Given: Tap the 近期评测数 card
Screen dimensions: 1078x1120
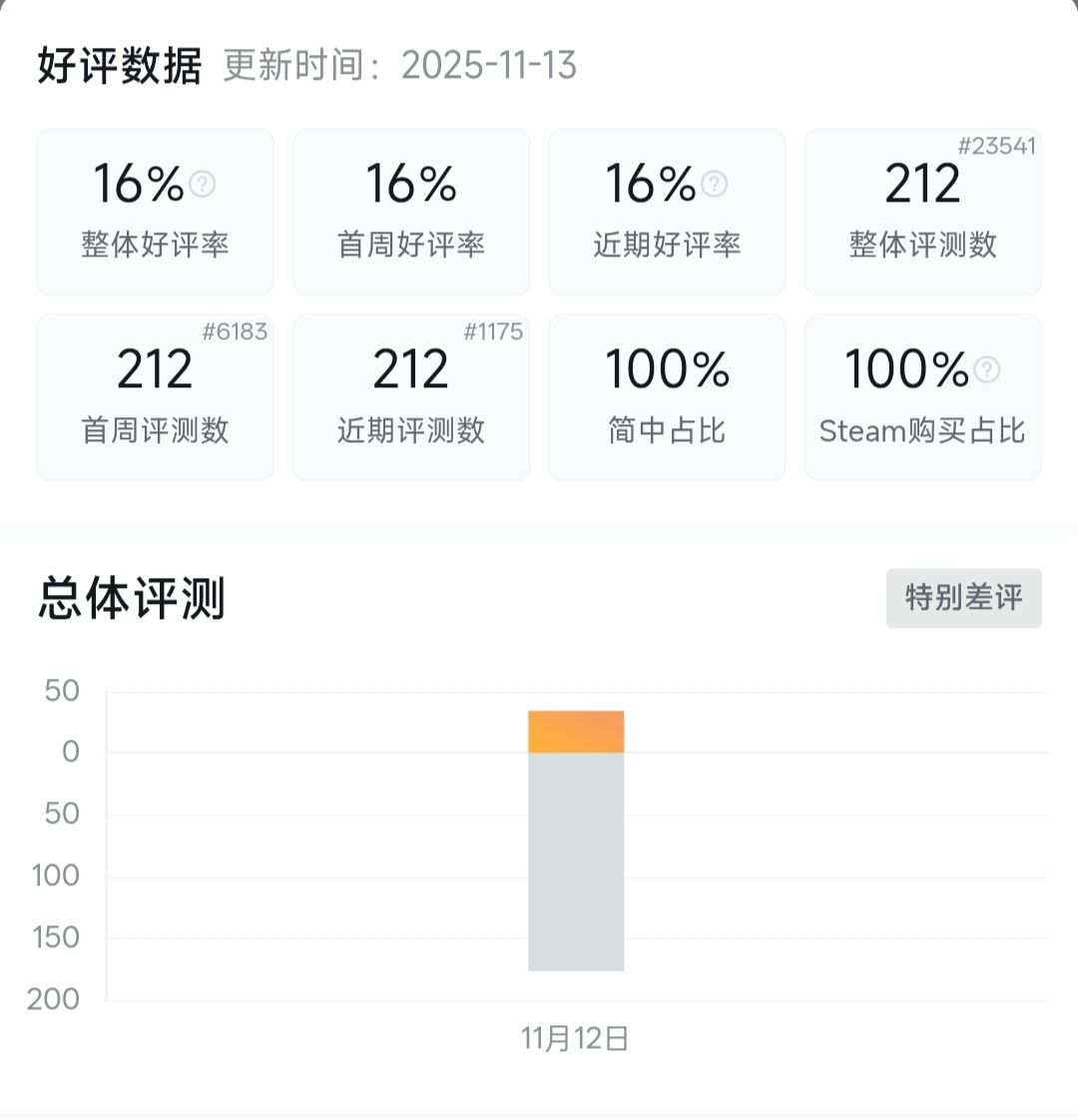Looking at the screenshot, I should (x=410, y=397).
